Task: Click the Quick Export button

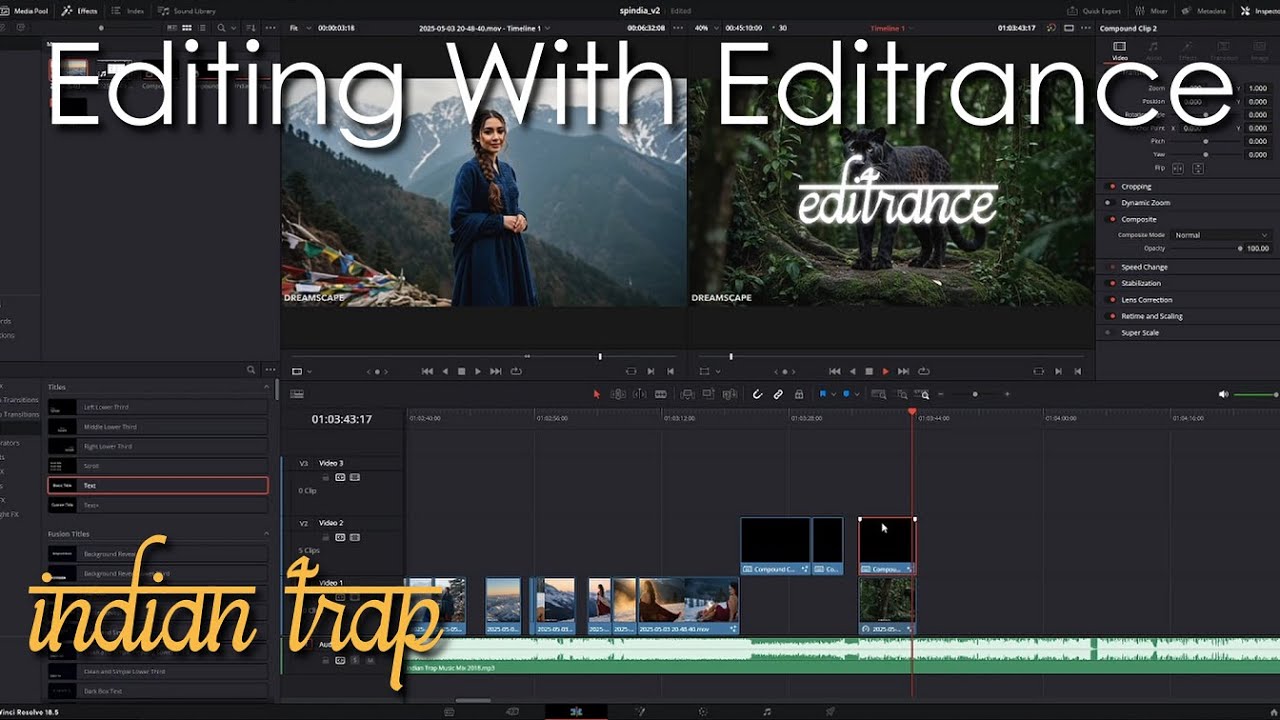Action: click(x=1093, y=10)
